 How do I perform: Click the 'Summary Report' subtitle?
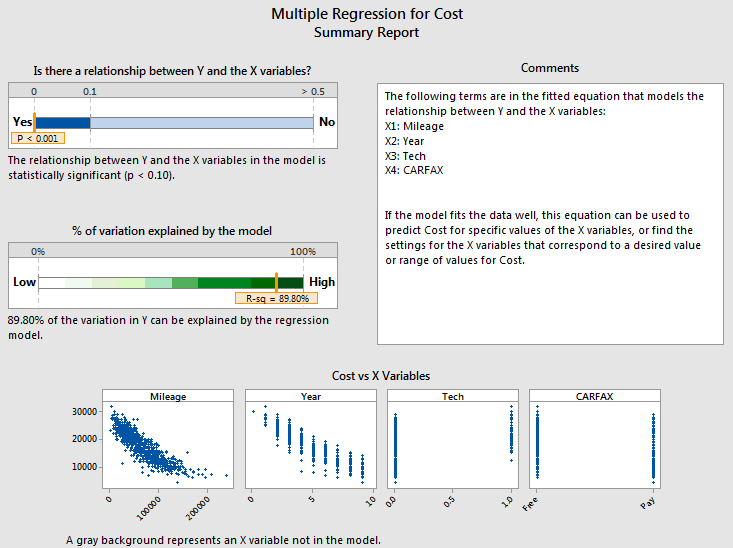(x=367, y=32)
